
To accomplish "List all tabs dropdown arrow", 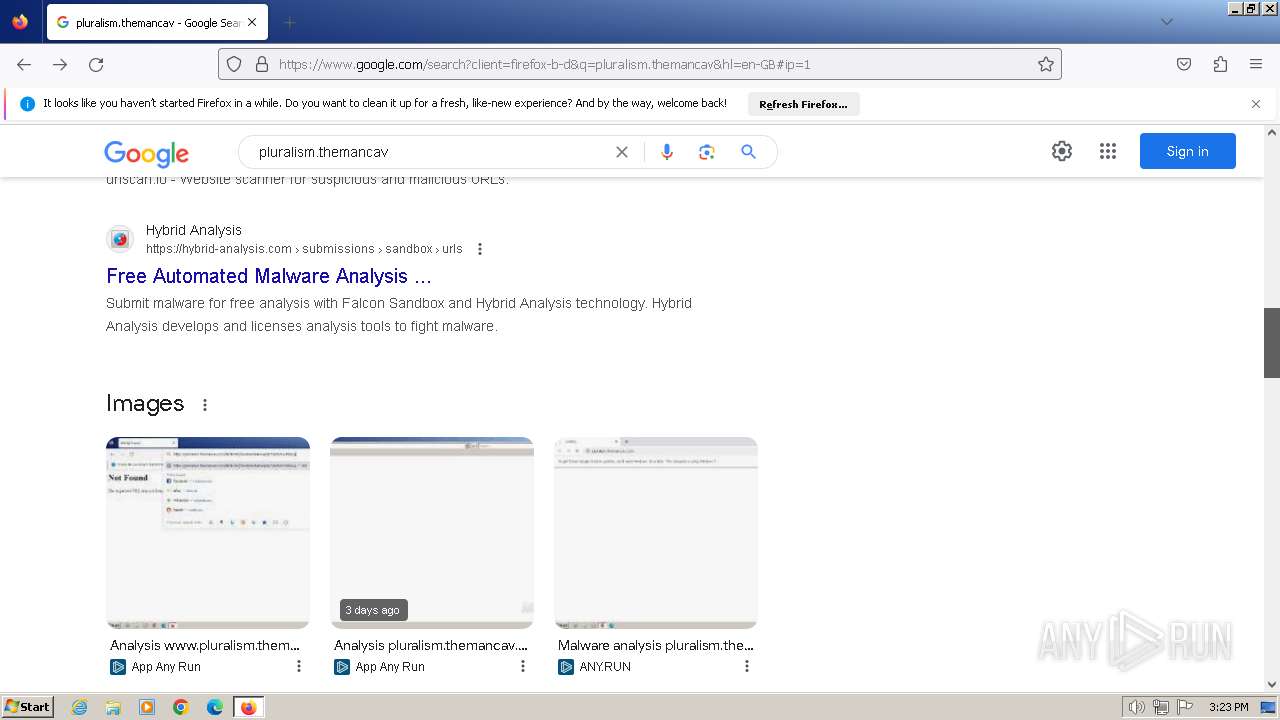I will point(1166,22).
